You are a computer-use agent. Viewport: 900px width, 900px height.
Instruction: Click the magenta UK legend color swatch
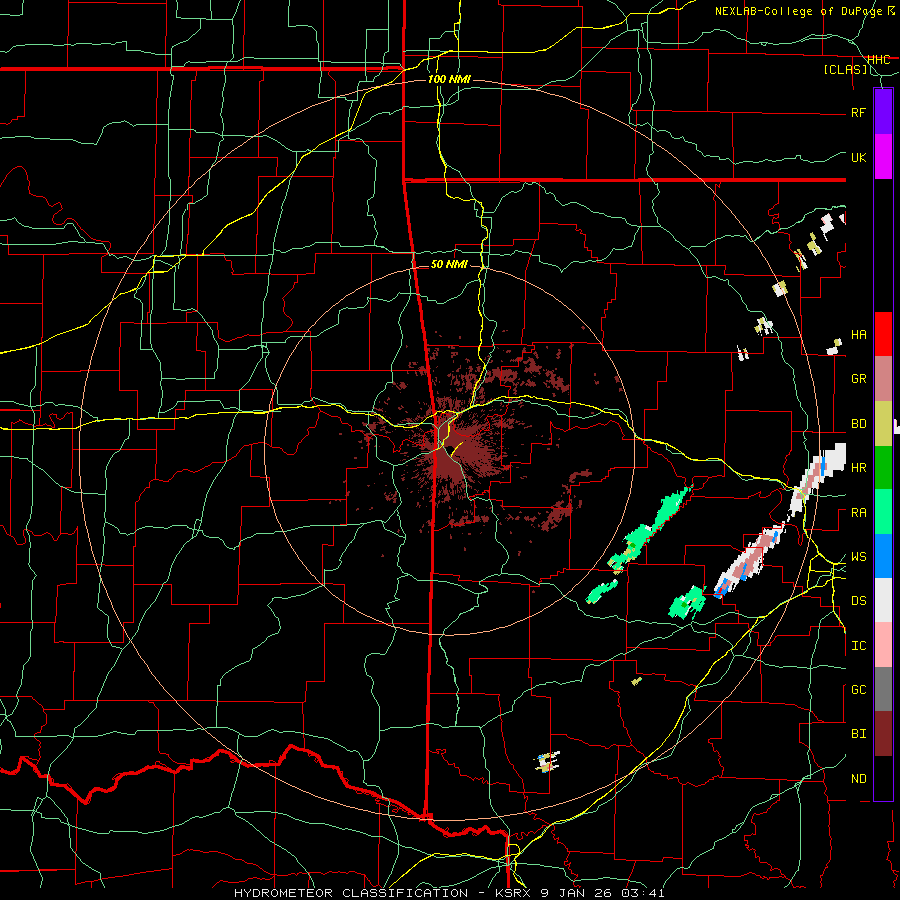click(883, 157)
